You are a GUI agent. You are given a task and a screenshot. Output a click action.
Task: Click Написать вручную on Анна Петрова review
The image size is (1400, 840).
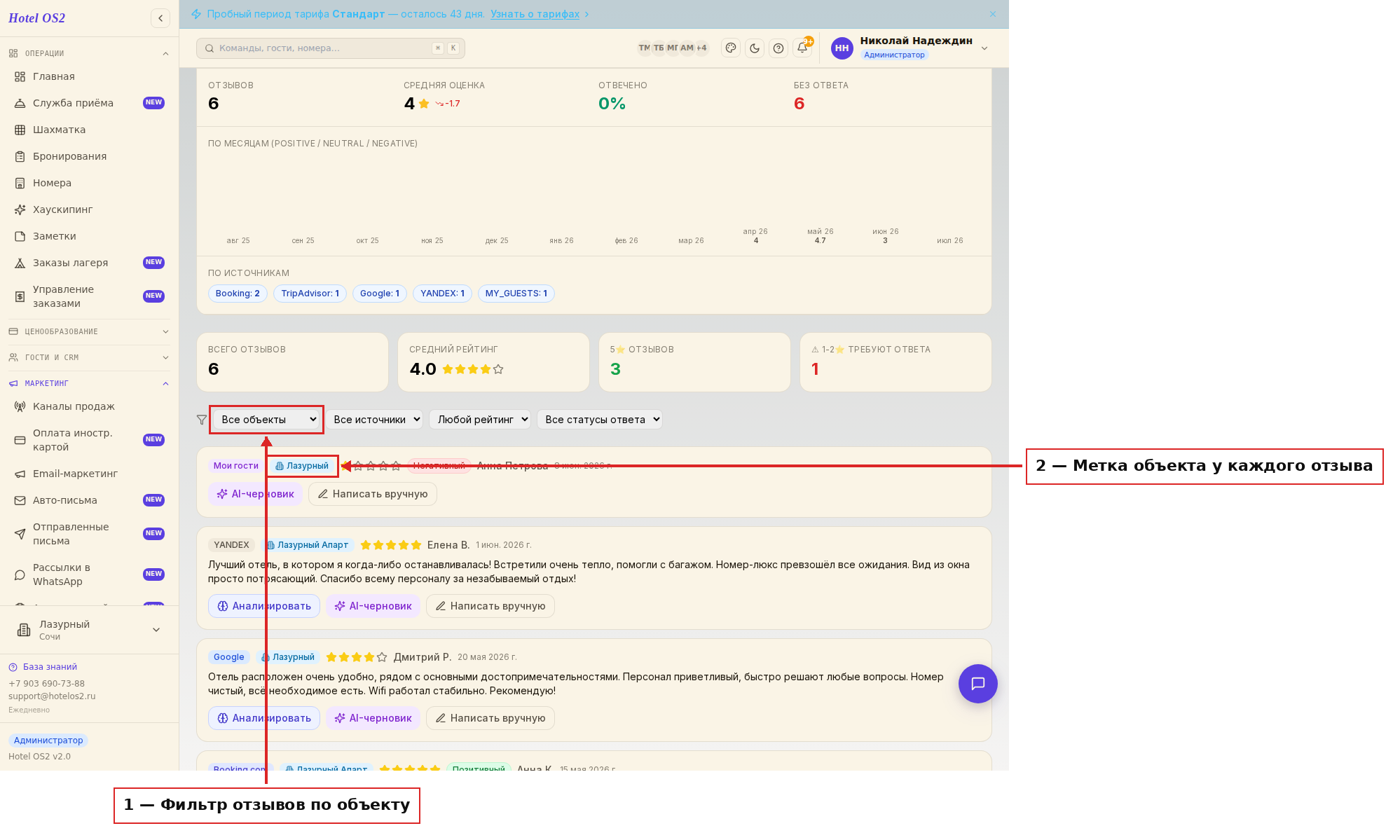[373, 494]
